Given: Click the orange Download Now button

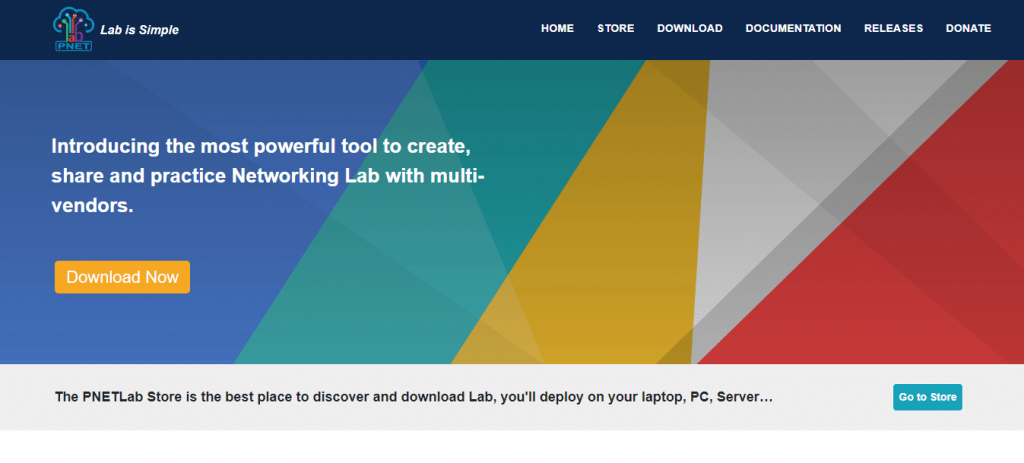Looking at the screenshot, I should pos(122,277).
